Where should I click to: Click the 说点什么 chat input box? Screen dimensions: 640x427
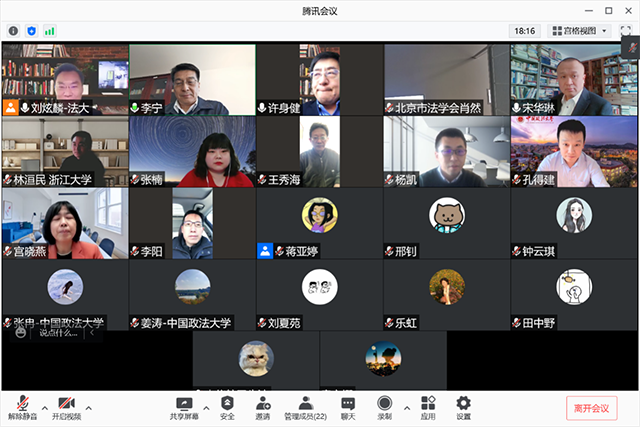[58, 333]
